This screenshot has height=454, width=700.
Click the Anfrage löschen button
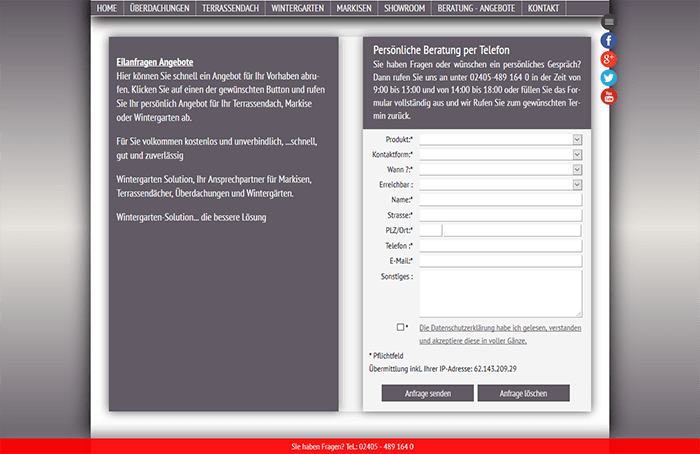tap(523, 393)
